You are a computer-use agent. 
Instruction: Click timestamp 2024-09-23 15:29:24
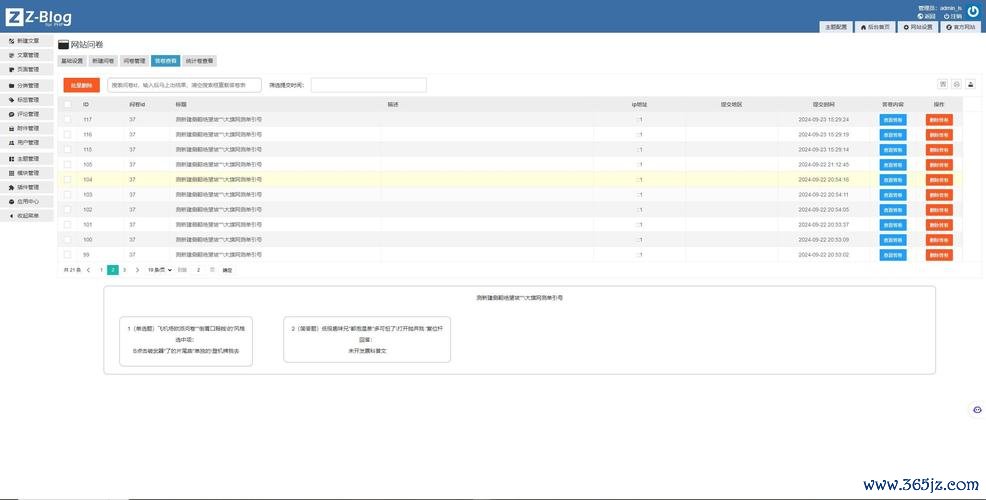(823, 119)
